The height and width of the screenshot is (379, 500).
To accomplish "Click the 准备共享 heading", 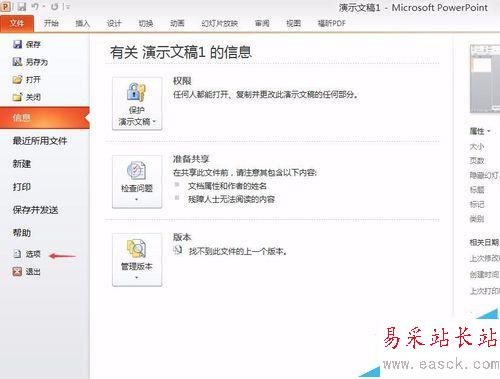I will point(191,159).
